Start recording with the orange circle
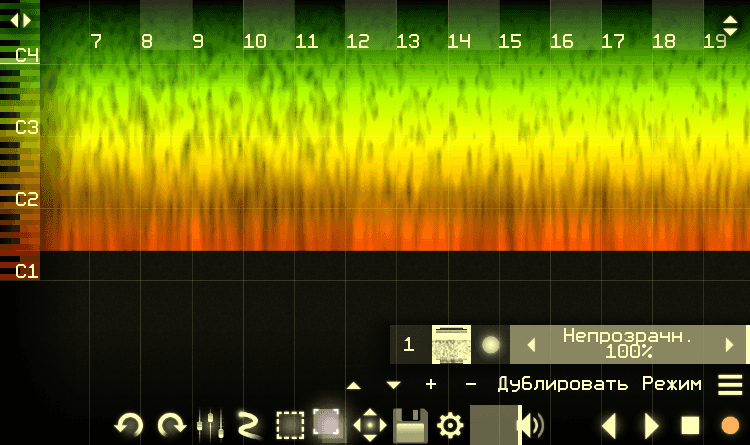Image resolution: width=750 pixels, height=445 pixels. point(730,425)
